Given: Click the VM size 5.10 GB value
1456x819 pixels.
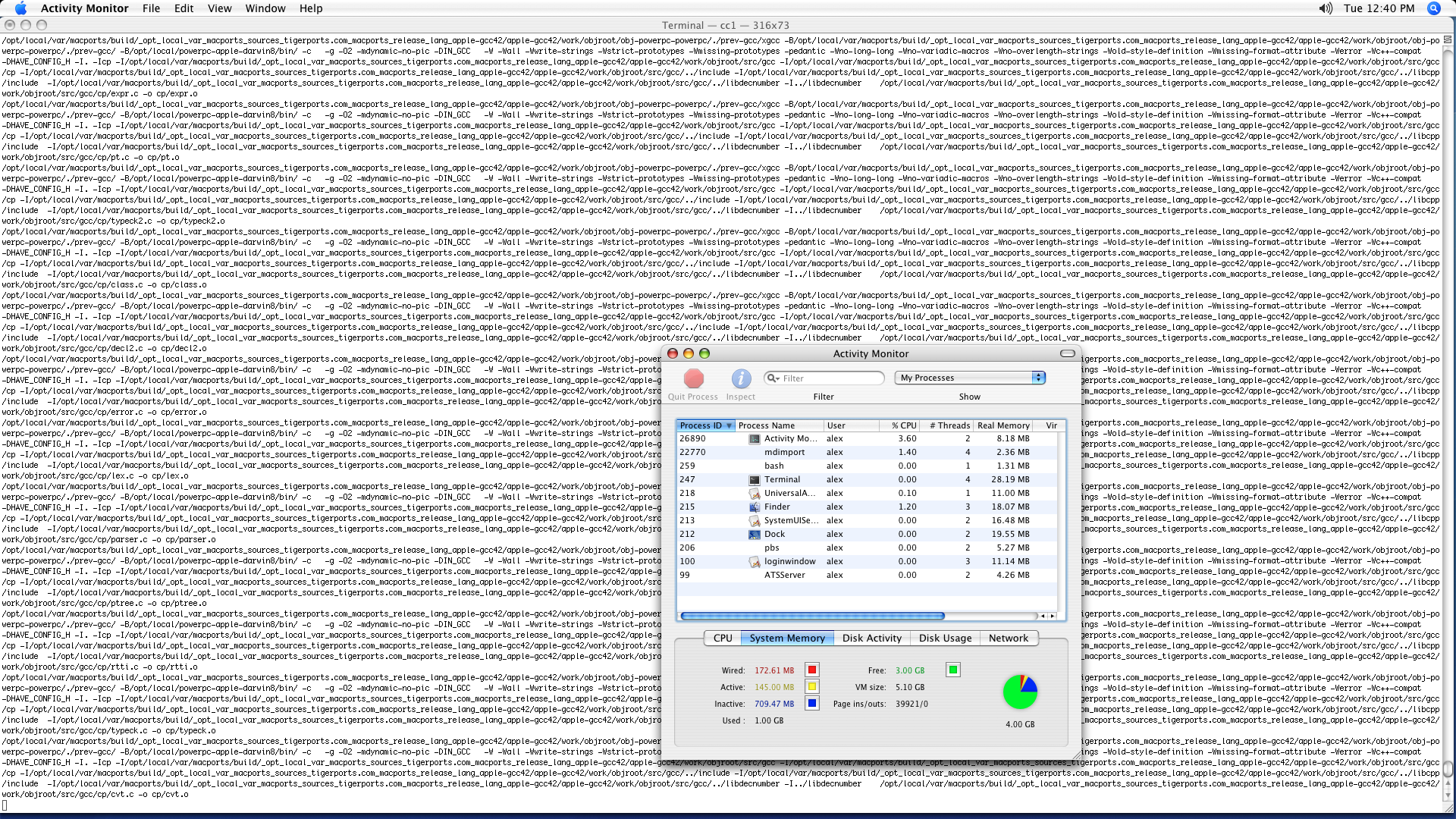Looking at the screenshot, I should 910,688.
